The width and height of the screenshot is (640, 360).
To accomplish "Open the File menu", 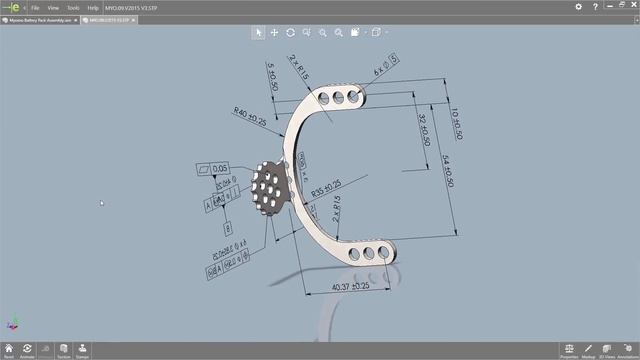I will [35, 8].
